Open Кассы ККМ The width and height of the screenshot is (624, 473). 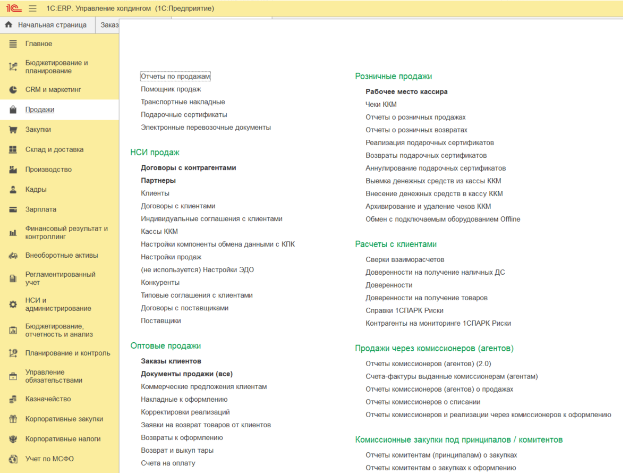pyautogui.click(x=159, y=232)
